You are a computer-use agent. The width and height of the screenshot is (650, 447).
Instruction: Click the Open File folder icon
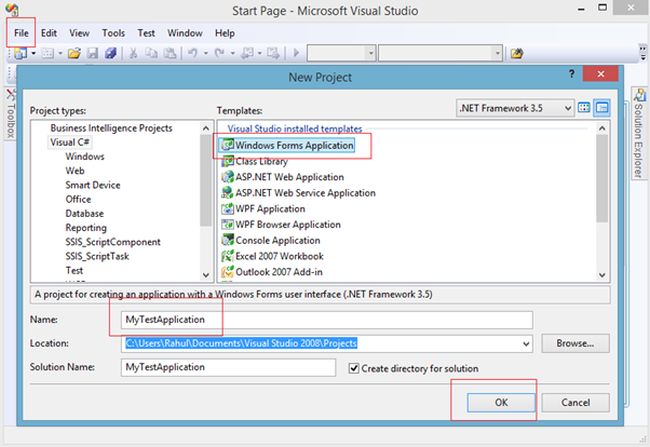tap(74, 53)
